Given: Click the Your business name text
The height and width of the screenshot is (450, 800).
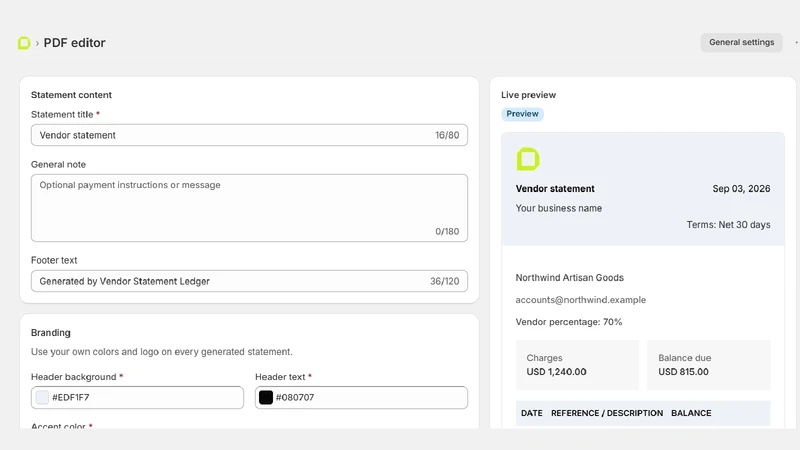Looking at the screenshot, I should pos(559,208).
